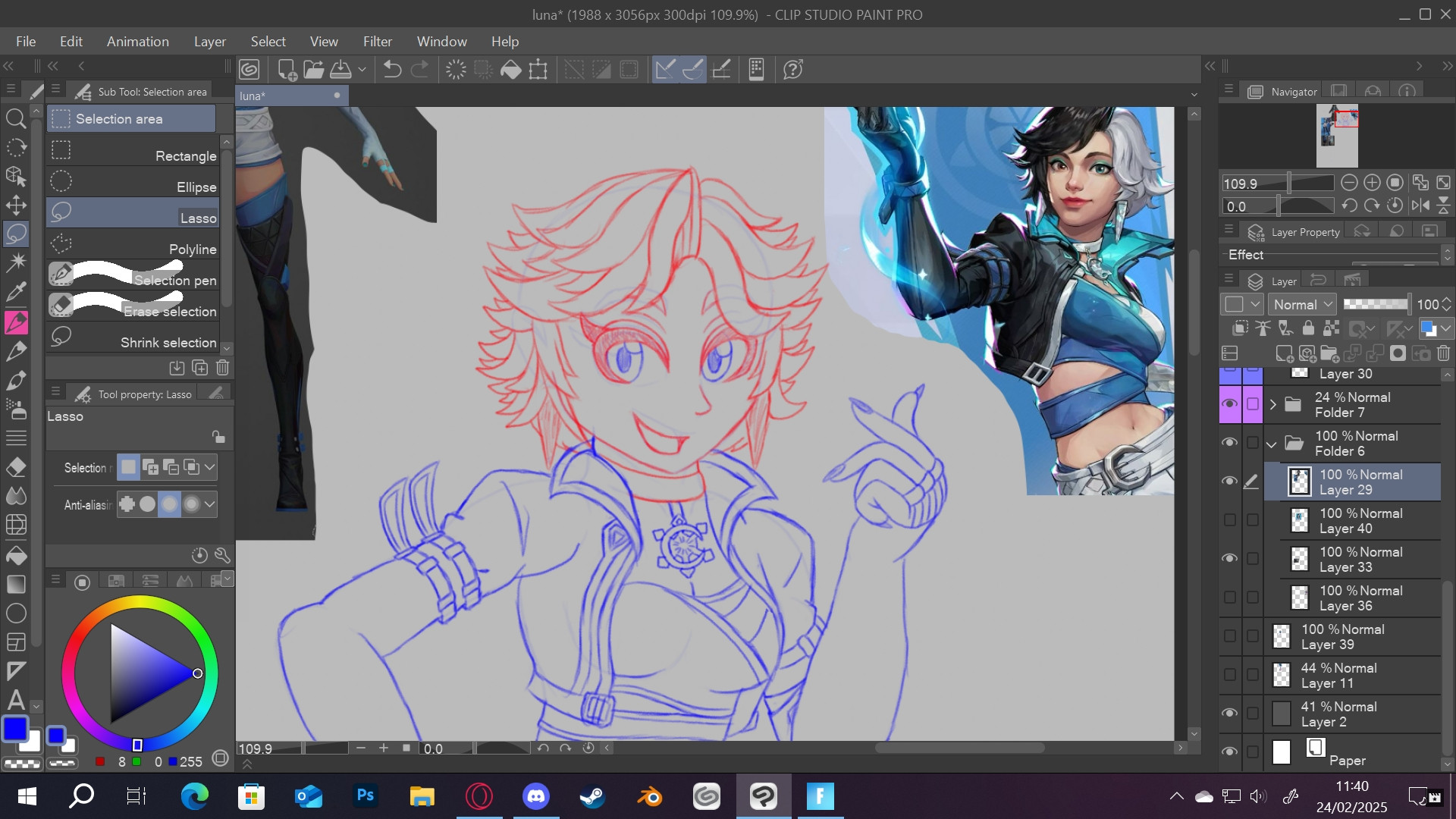Open the Select menu
The image size is (1456, 819).
tap(268, 42)
